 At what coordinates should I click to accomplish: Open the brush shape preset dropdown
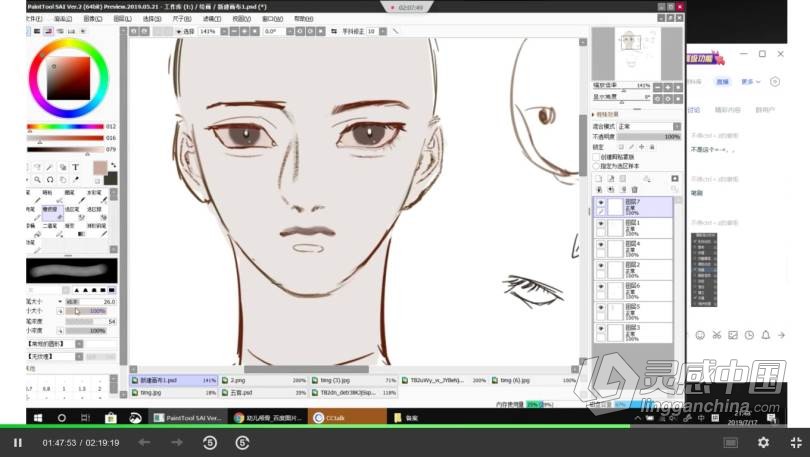[x=79, y=344]
